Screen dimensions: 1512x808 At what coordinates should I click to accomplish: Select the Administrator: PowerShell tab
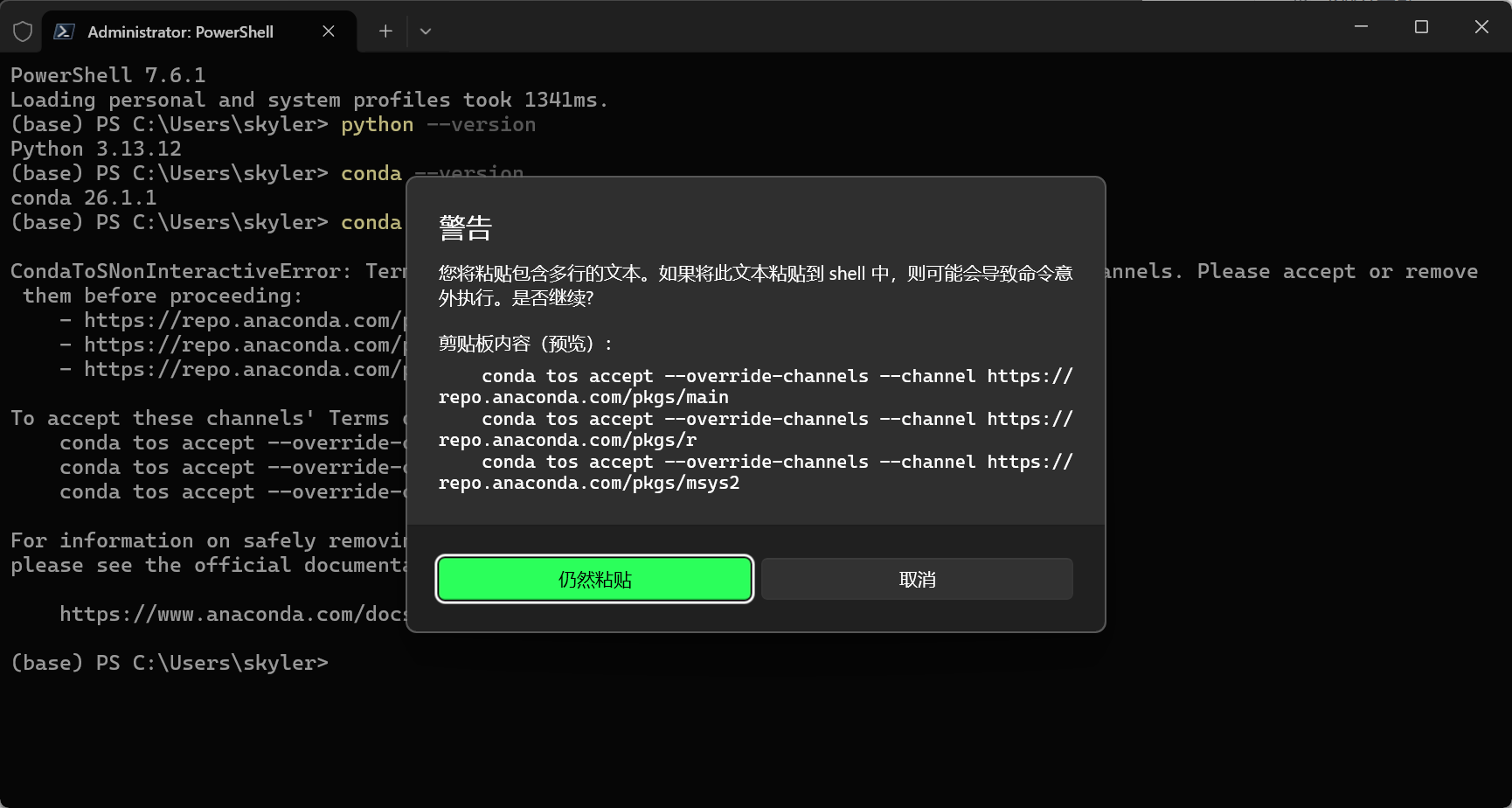180,32
